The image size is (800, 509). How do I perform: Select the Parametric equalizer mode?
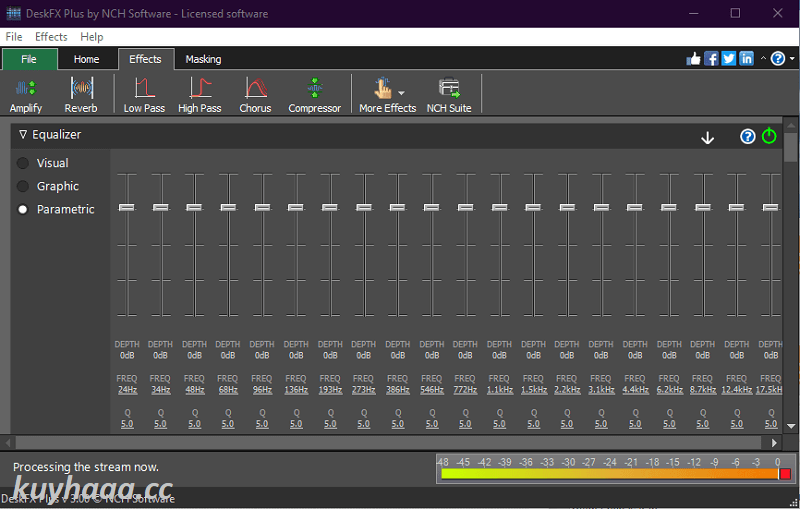23,210
